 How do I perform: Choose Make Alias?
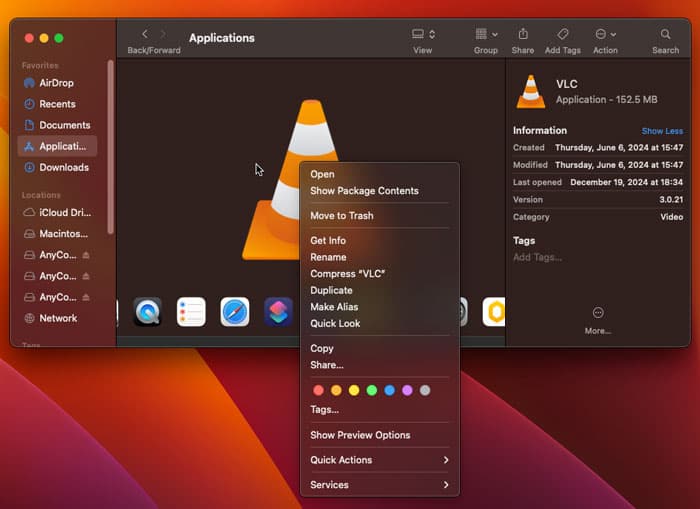click(x=379, y=307)
